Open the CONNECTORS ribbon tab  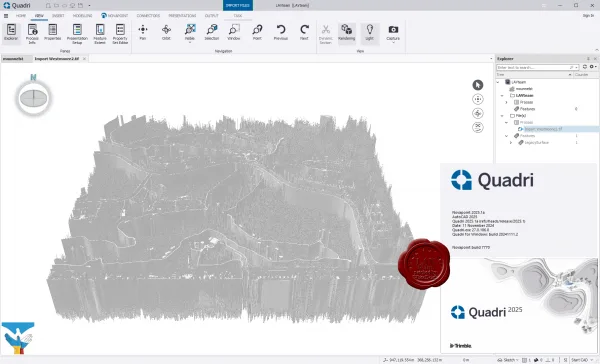(x=148, y=16)
